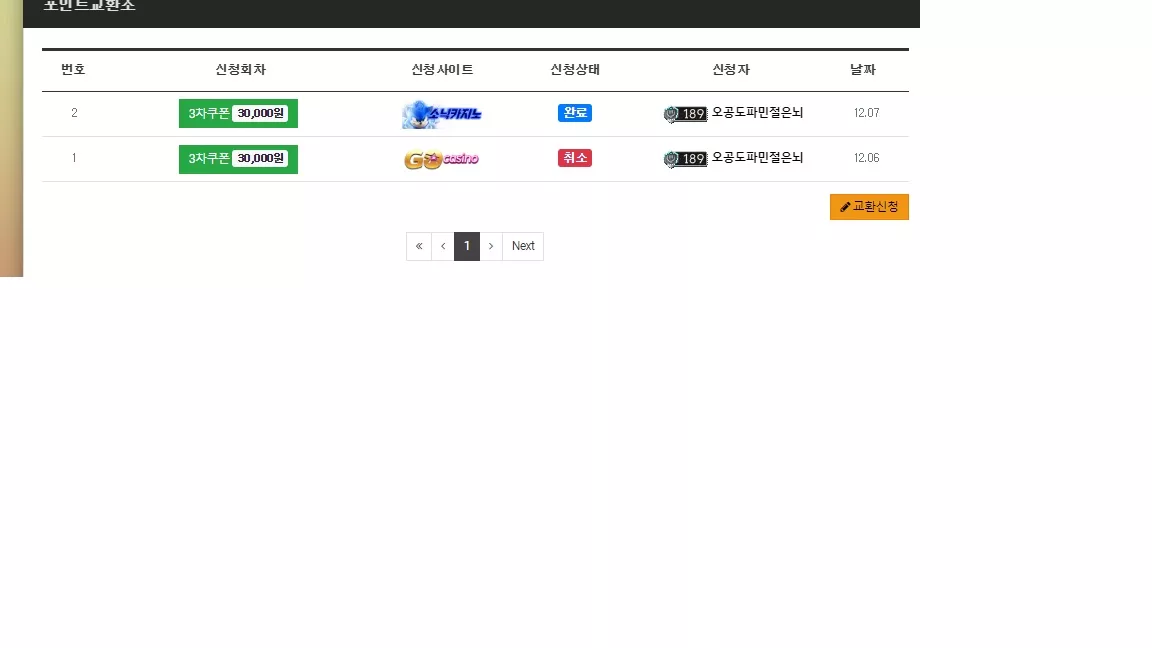
Task: Go to first page with double-arrow
Action: click(x=419, y=246)
